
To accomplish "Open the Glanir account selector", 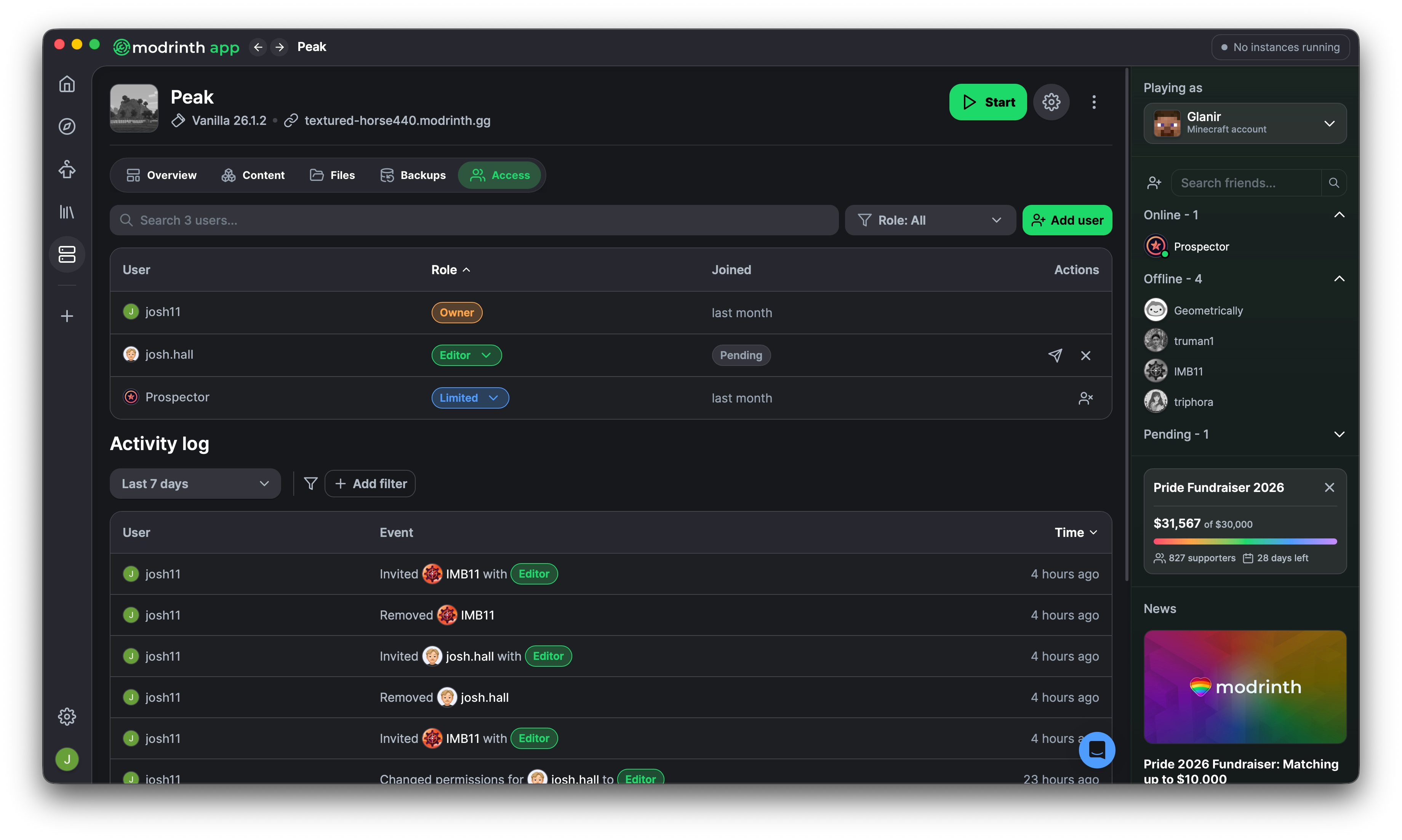I will tap(1245, 123).
